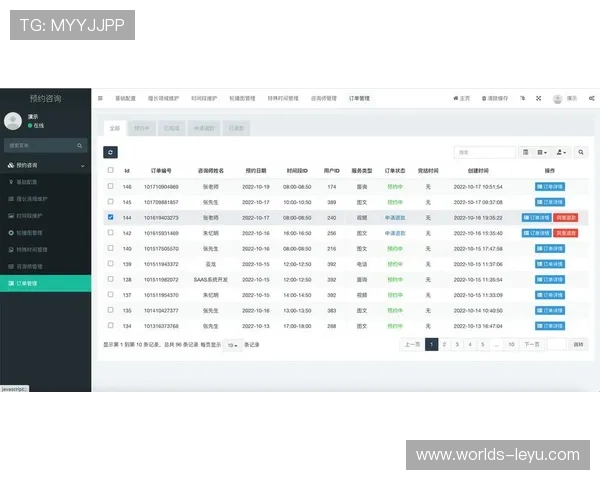Check the select-all checkbox in table header
600x480 pixels.
click(110, 171)
